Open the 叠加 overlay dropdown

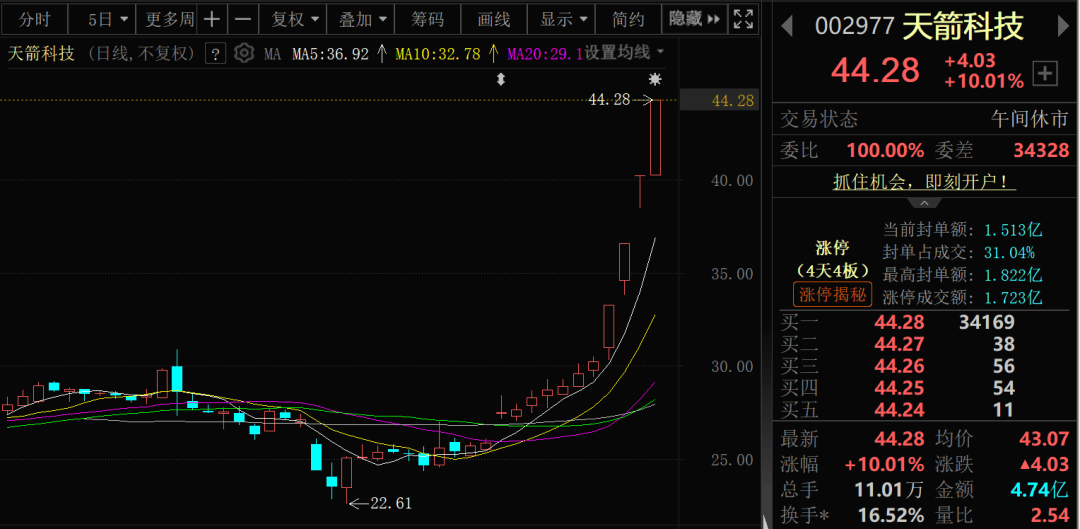[362, 19]
